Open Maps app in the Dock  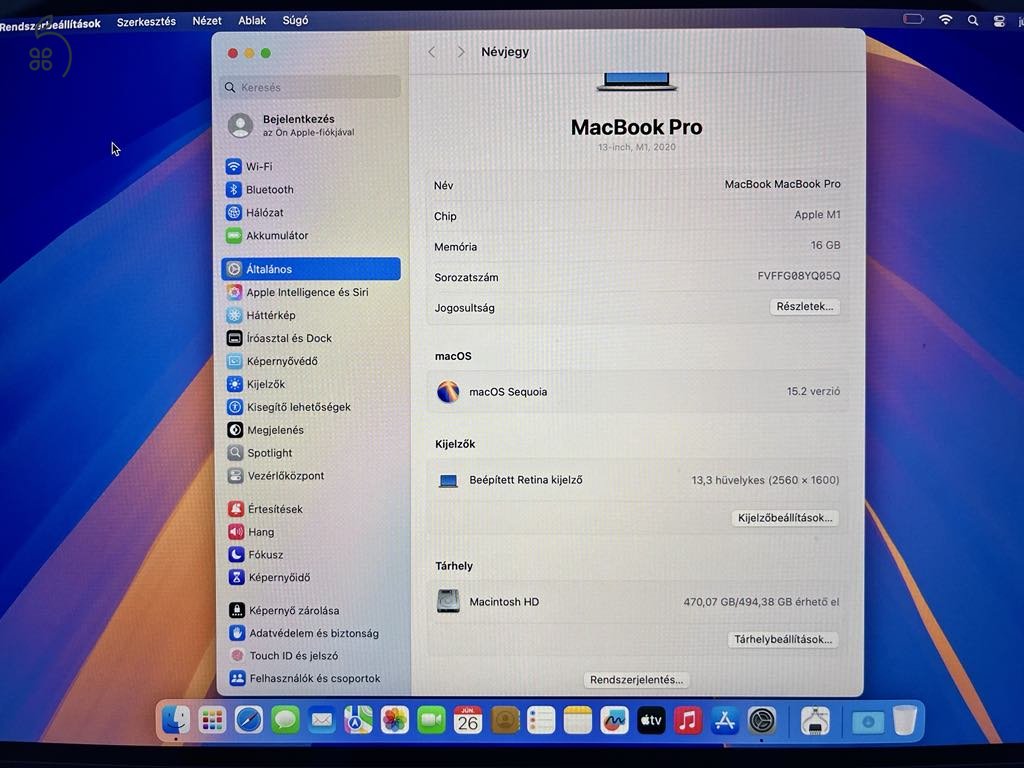[359, 720]
